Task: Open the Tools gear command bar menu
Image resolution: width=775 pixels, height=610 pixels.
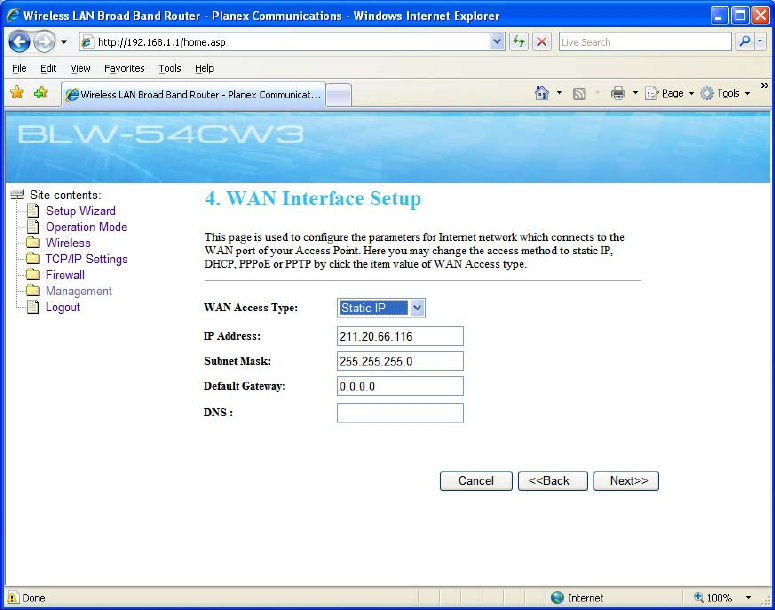Action: pyautogui.click(x=725, y=93)
